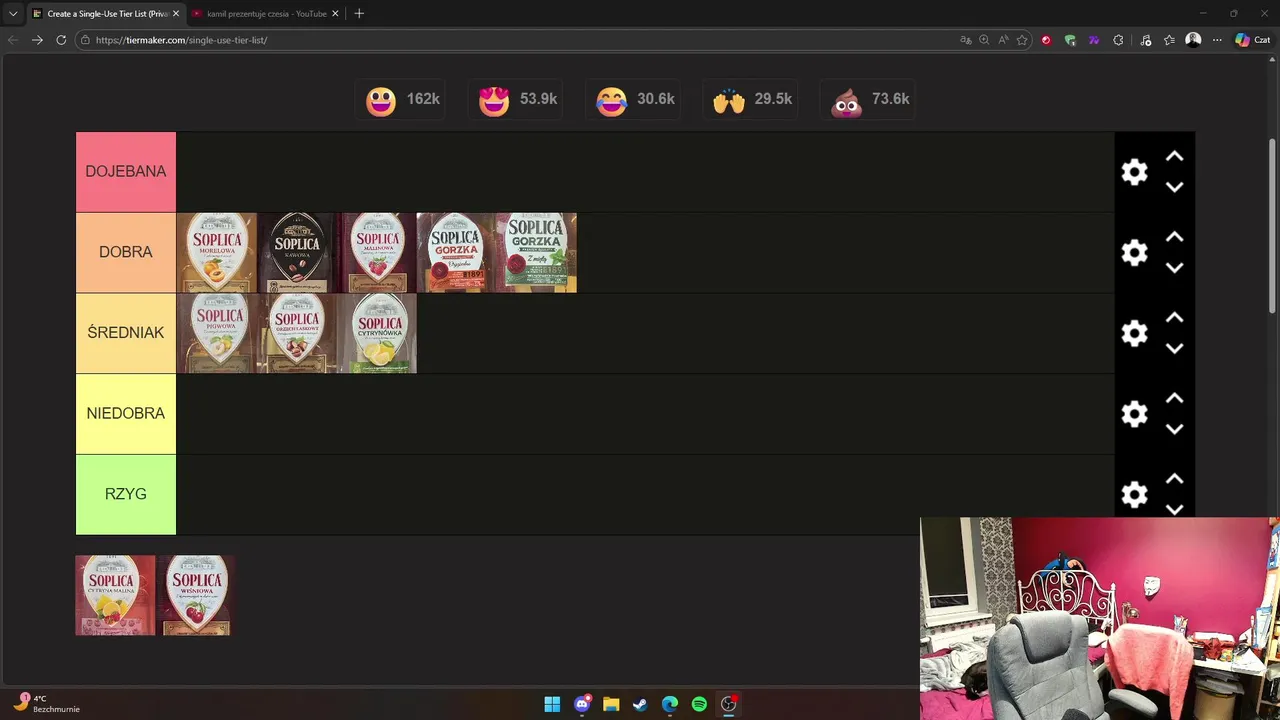
Task: View site information lock icon
Action: [x=86, y=40]
